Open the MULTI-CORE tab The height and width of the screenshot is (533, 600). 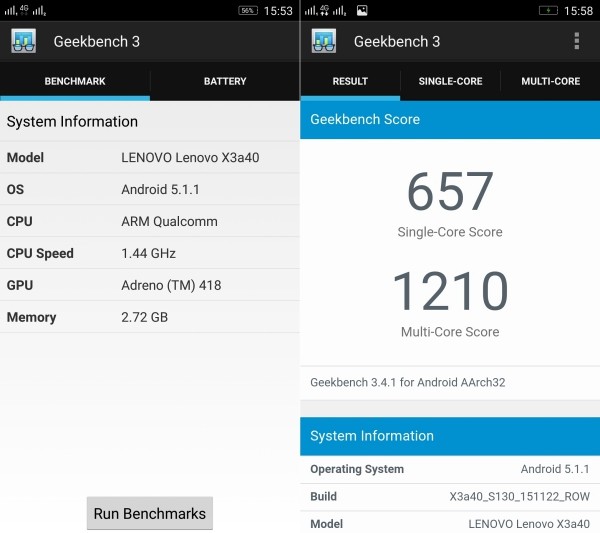pyautogui.click(x=550, y=81)
